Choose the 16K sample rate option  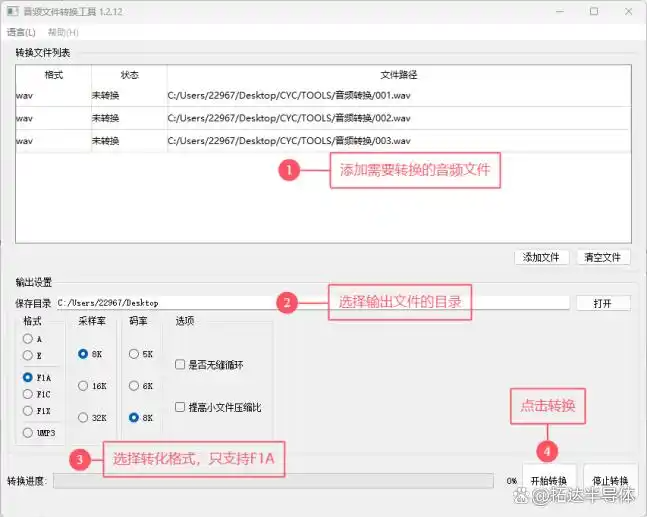tap(83, 385)
